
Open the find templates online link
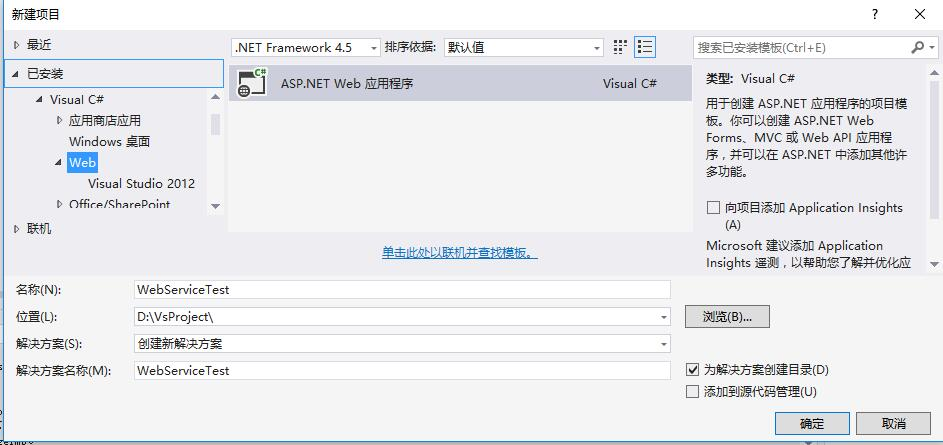tap(459, 253)
